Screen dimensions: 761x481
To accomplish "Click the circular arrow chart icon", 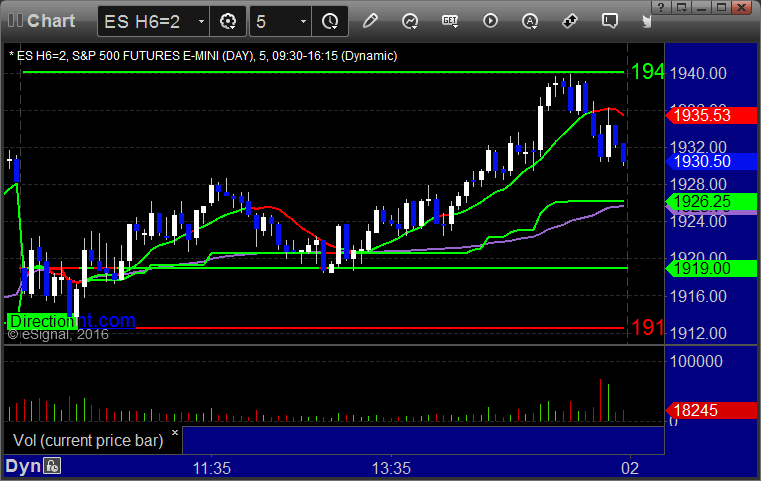I will pos(410,20).
